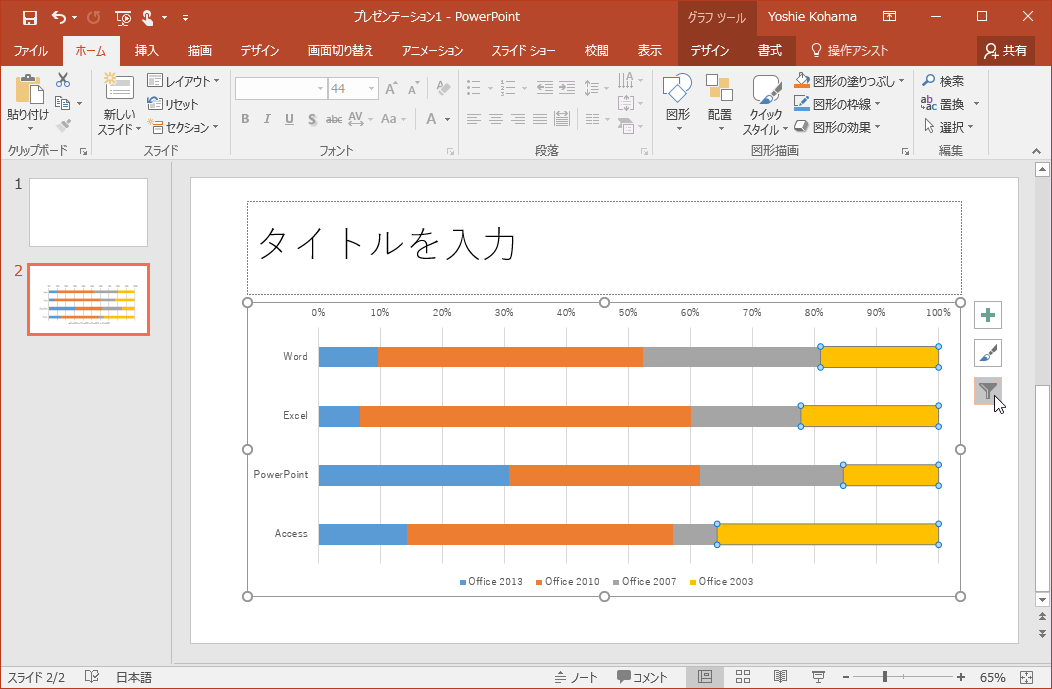Screen dimensions: 1052x689
Task: Click the 共有 share button
Action: [x=1006, y=50]
